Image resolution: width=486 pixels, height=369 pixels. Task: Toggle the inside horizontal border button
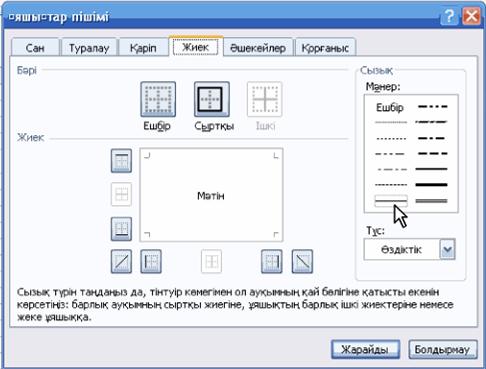121,194
